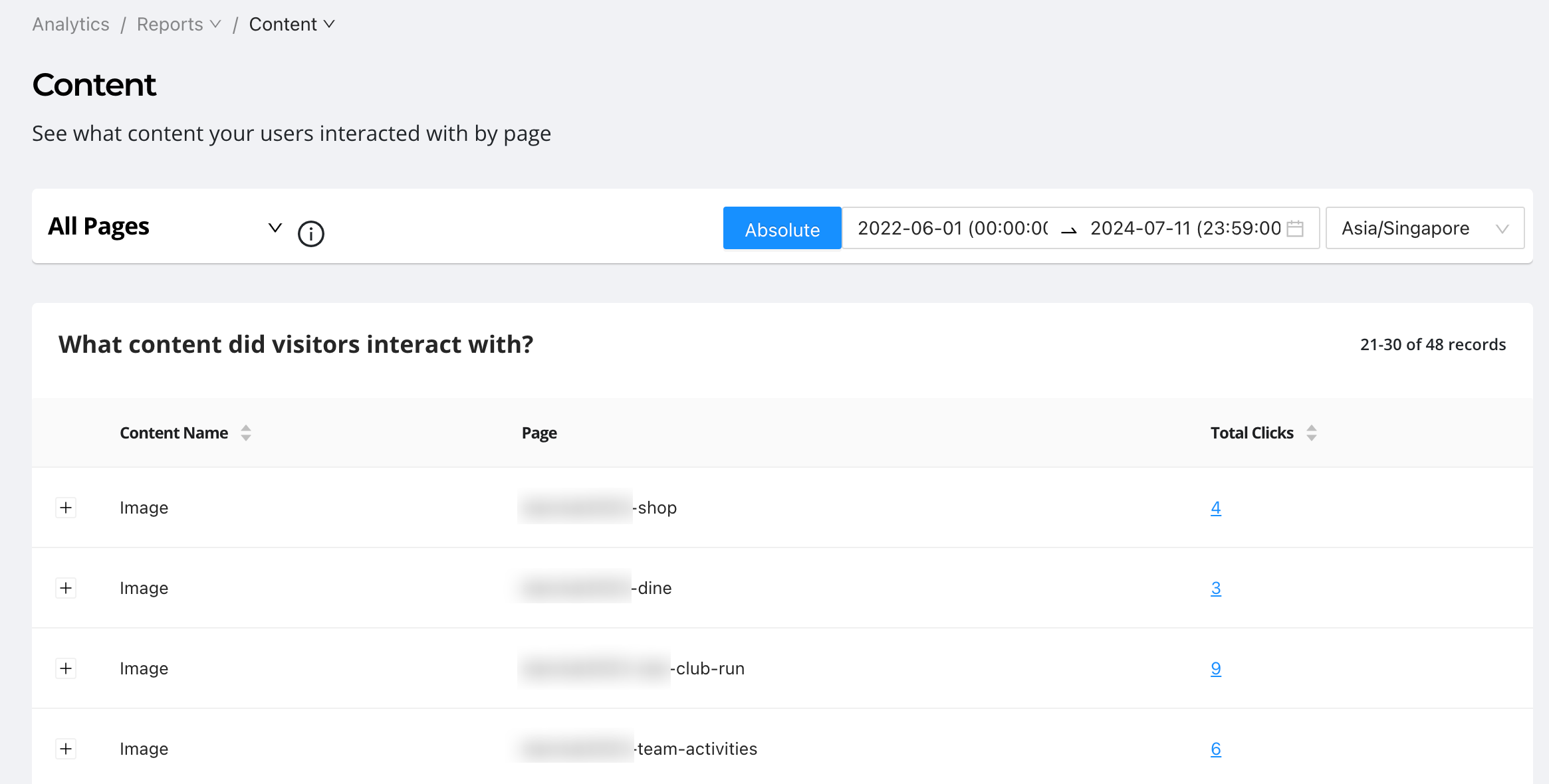
Task: Click the info icon beside All Pages
Action: [x=310, y=233]
